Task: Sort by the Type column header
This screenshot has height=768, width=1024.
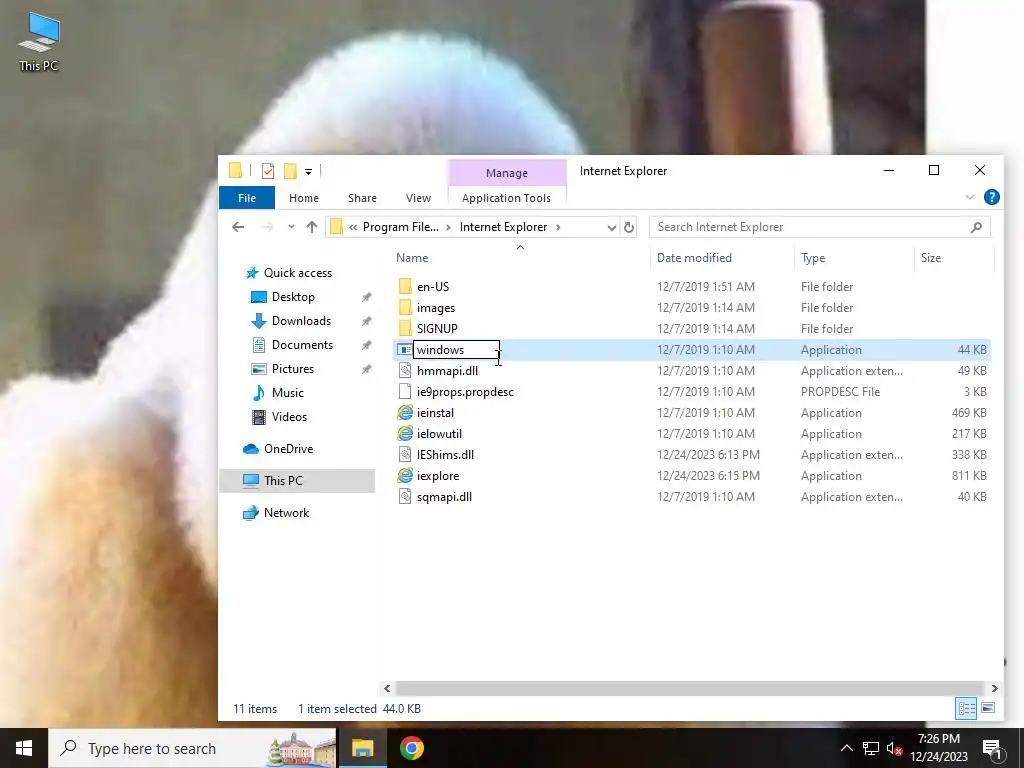Action: 813,258
